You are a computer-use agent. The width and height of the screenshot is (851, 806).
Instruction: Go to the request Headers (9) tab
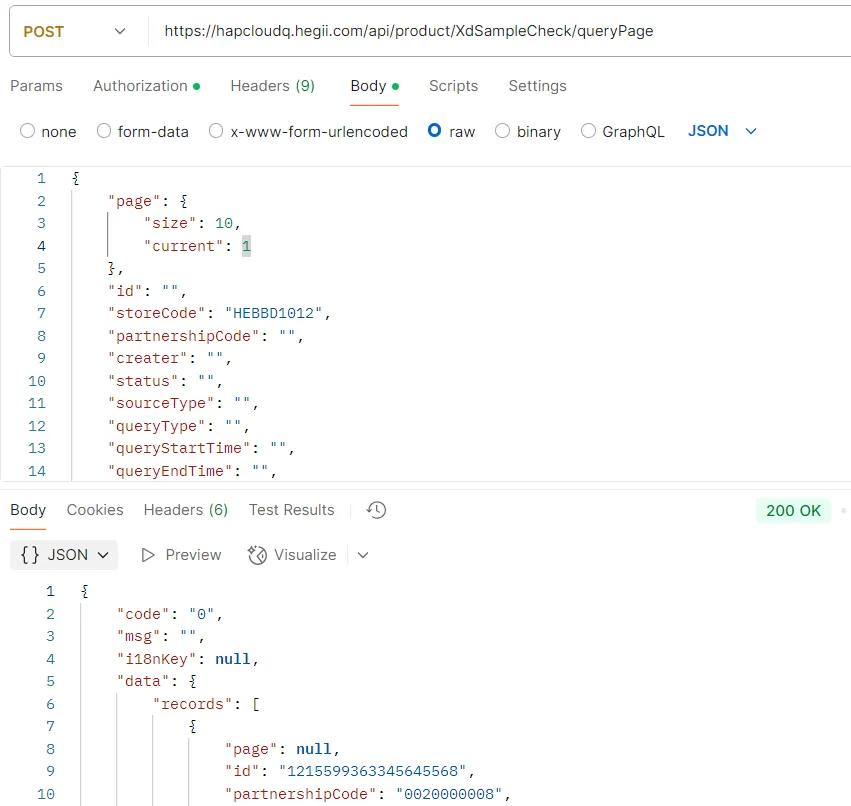click(x=272, y=86)
